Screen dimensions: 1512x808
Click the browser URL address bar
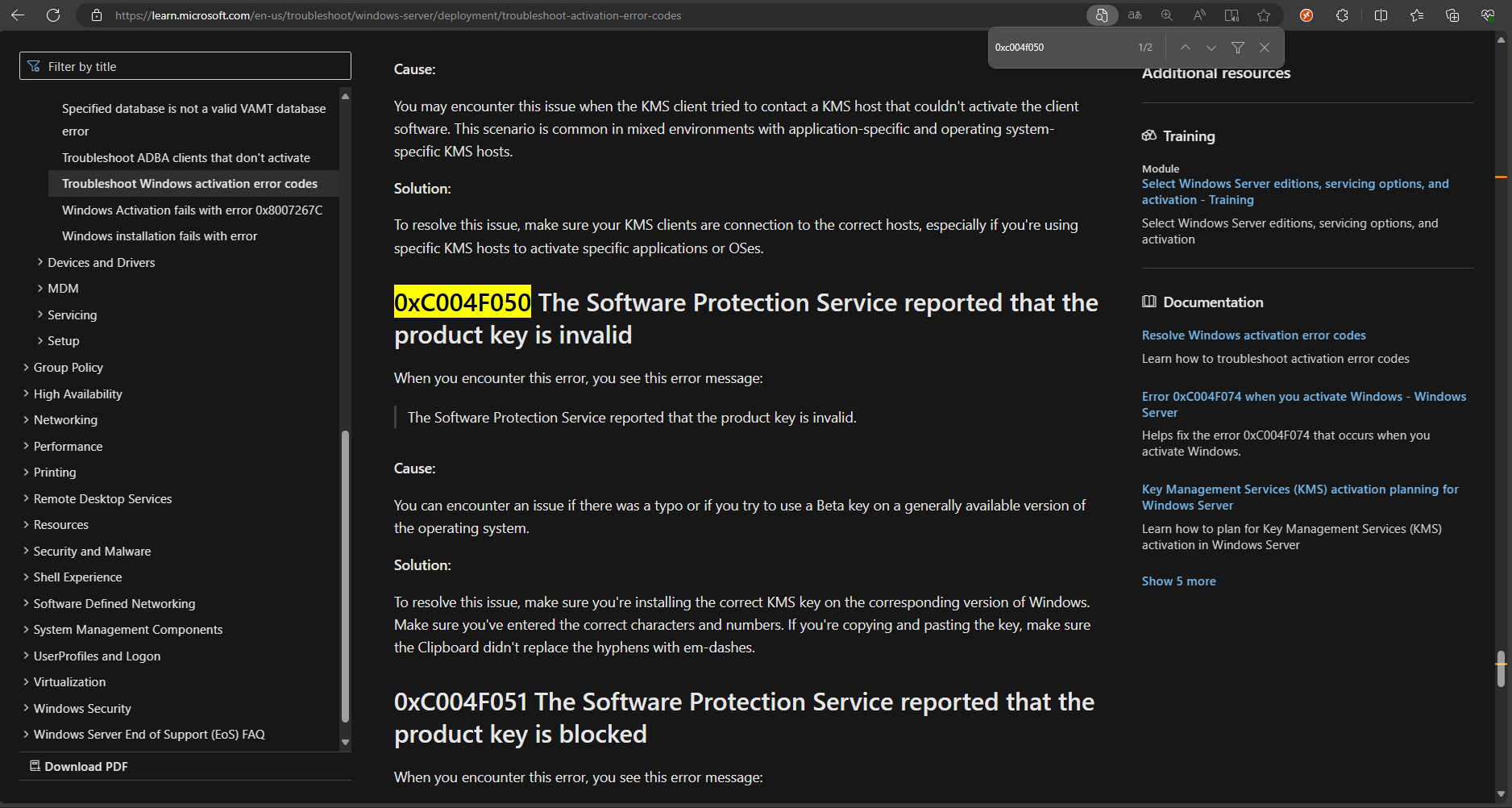point(398,15)
